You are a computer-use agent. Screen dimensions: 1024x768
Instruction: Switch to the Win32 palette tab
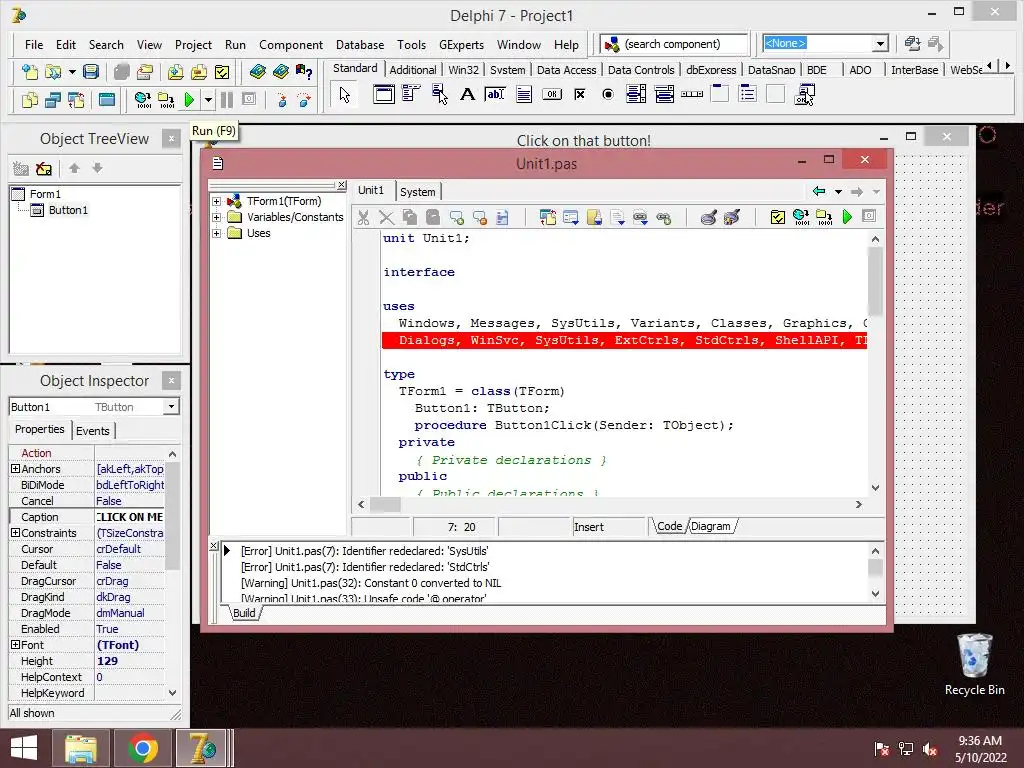point(464,70)
